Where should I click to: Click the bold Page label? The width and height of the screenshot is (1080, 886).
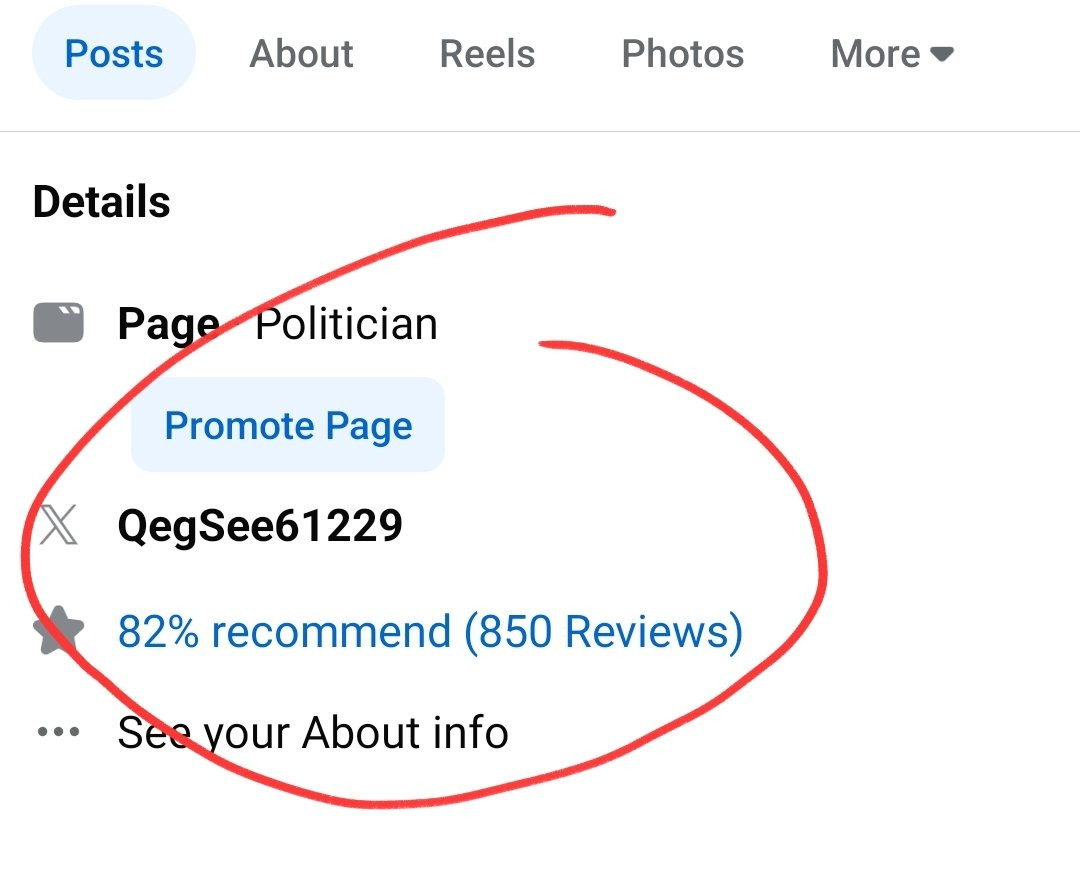tap(169, 324)
